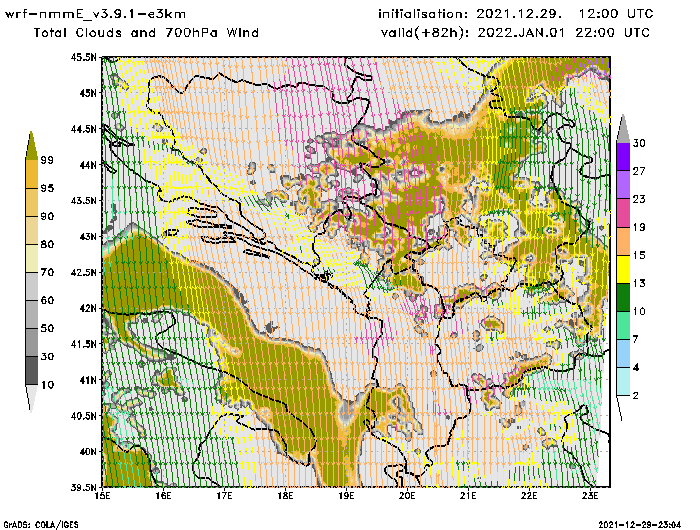Screen dimensions: 700x530
Task: Click the 17E longitude axis label
Action: coord(225,496)
